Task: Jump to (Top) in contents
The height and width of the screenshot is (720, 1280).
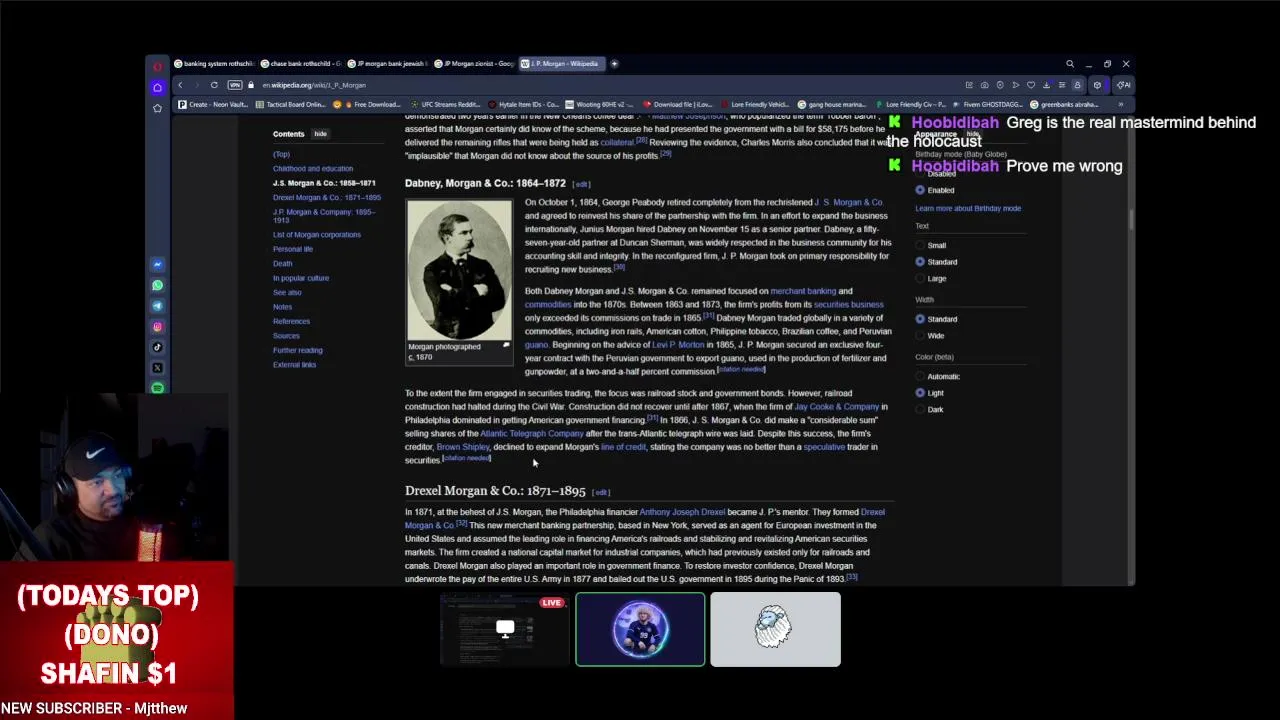Action: (x=281, y=154)
